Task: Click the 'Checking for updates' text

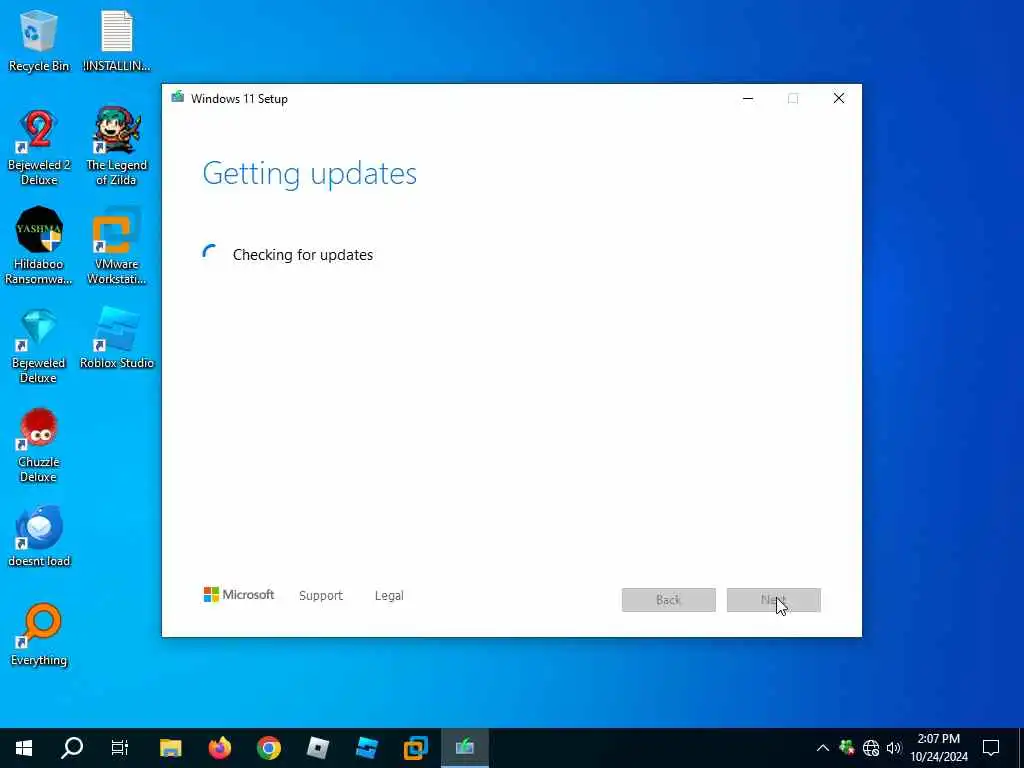Action: pos(302,255)
